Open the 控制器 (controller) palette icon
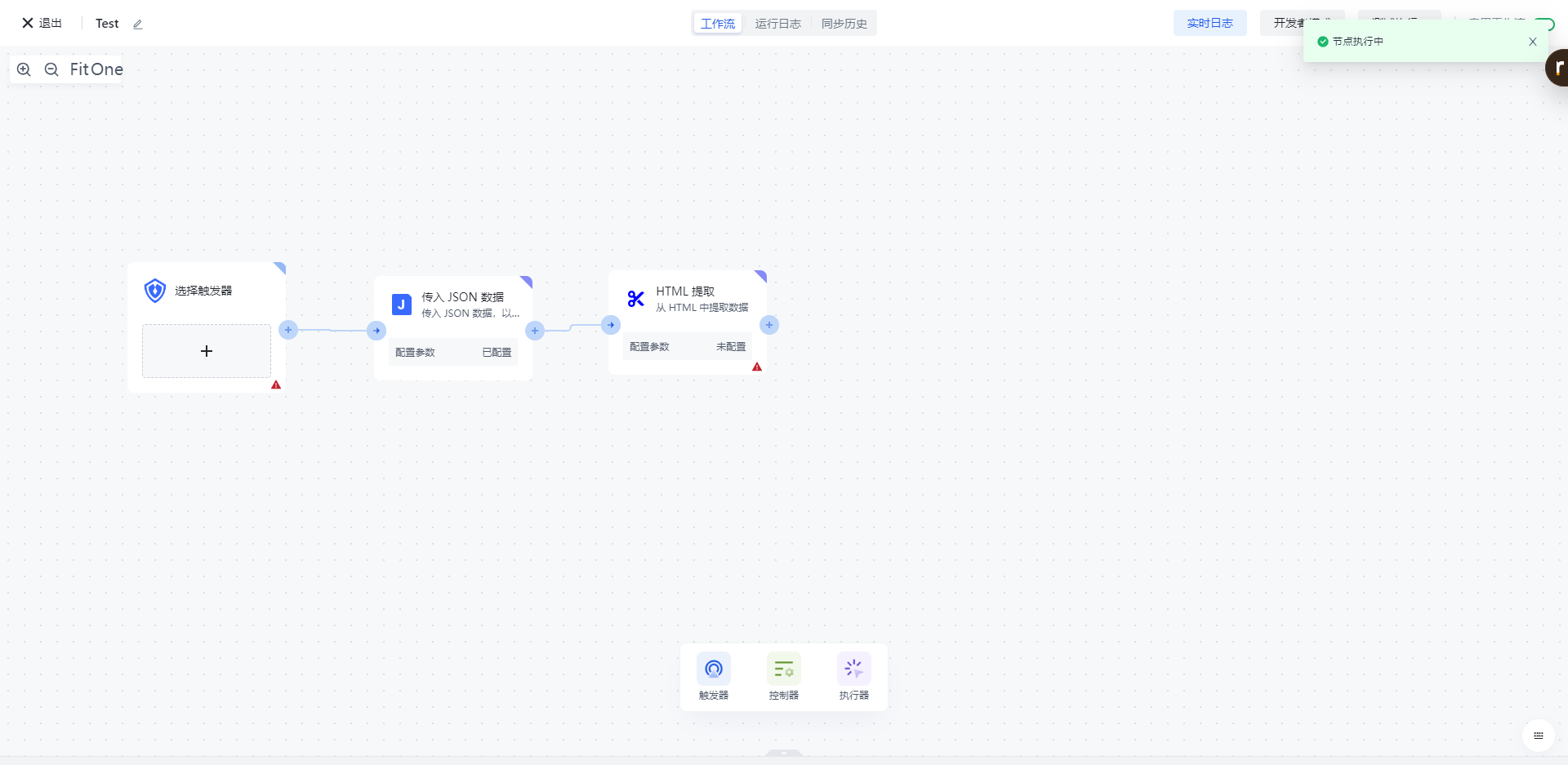 coord(784,669)
